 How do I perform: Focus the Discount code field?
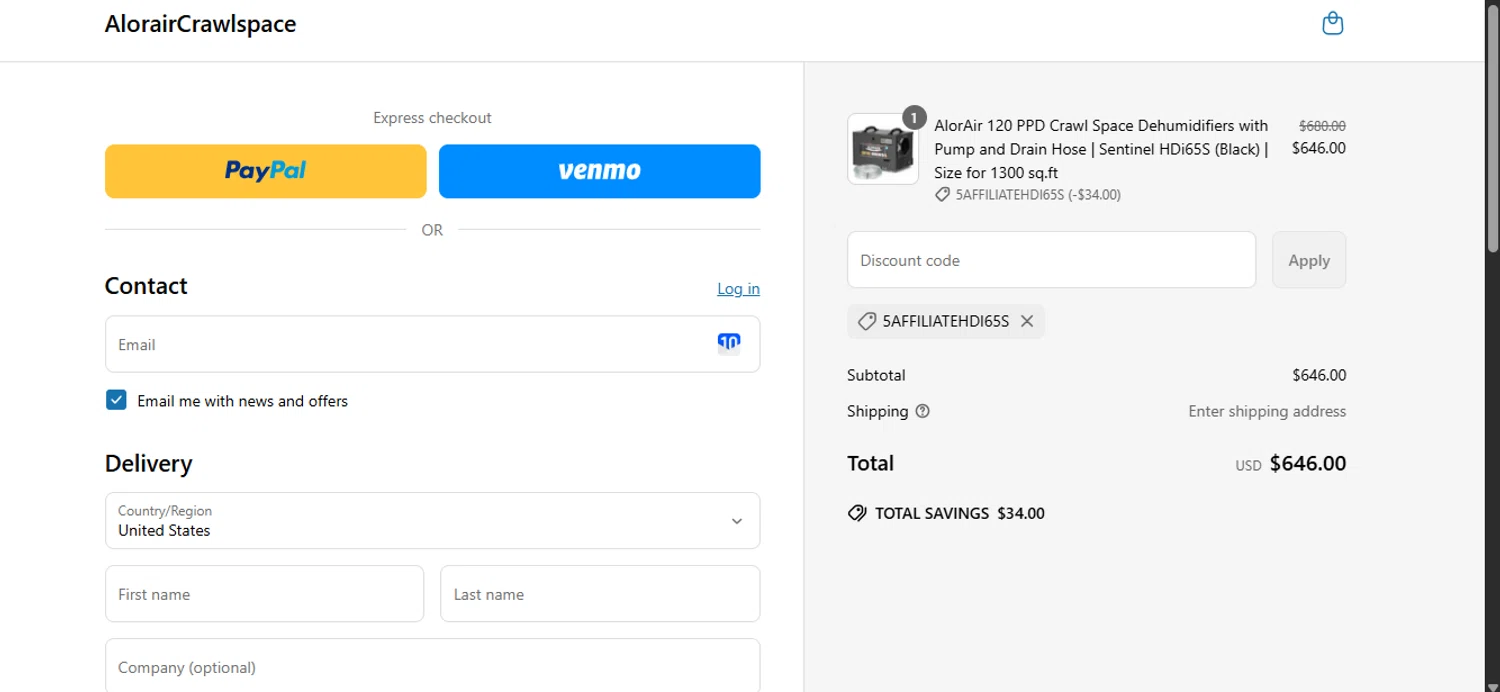(x=1051, y=260)
